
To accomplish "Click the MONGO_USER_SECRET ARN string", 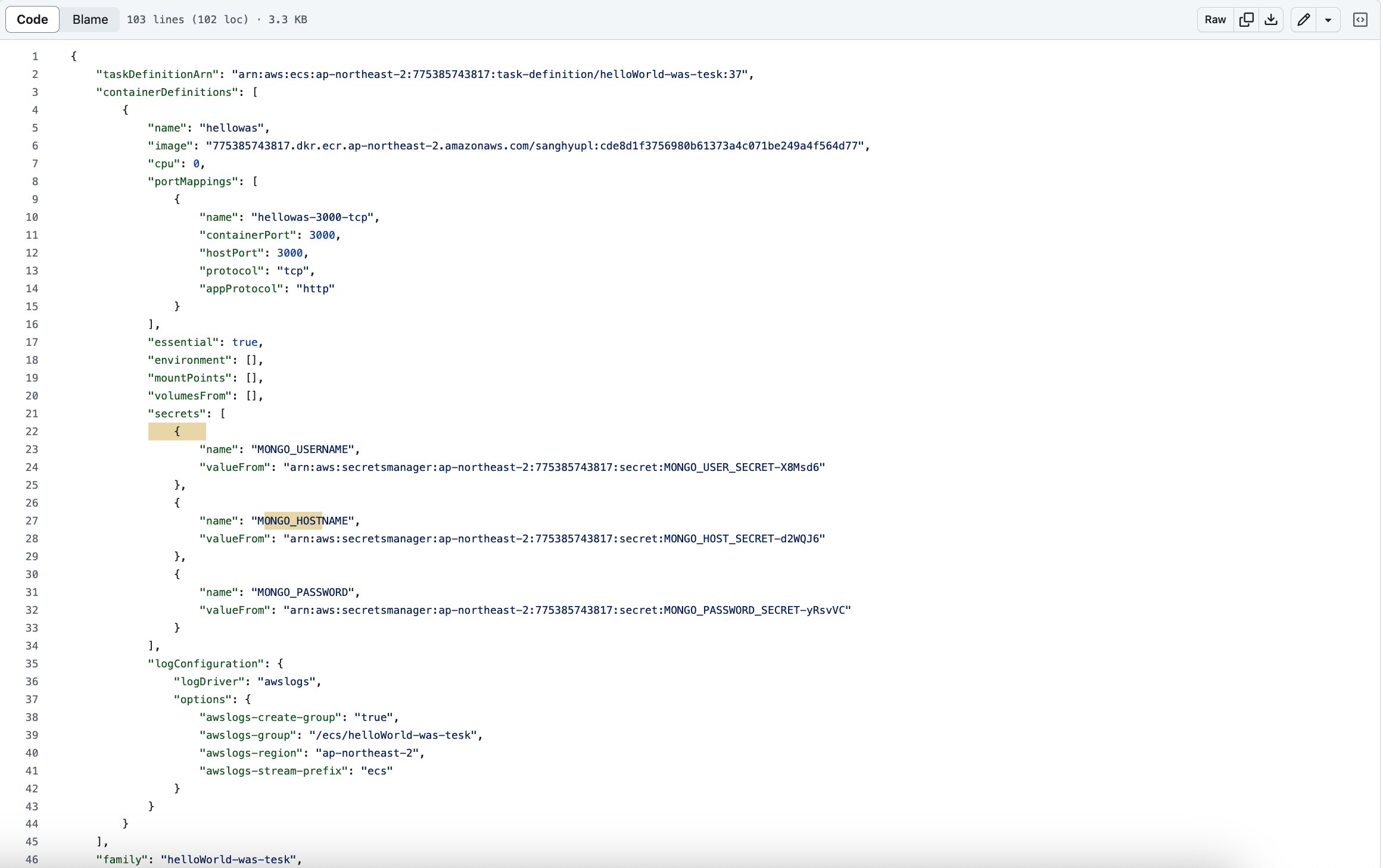I will (x=554, y=467).
